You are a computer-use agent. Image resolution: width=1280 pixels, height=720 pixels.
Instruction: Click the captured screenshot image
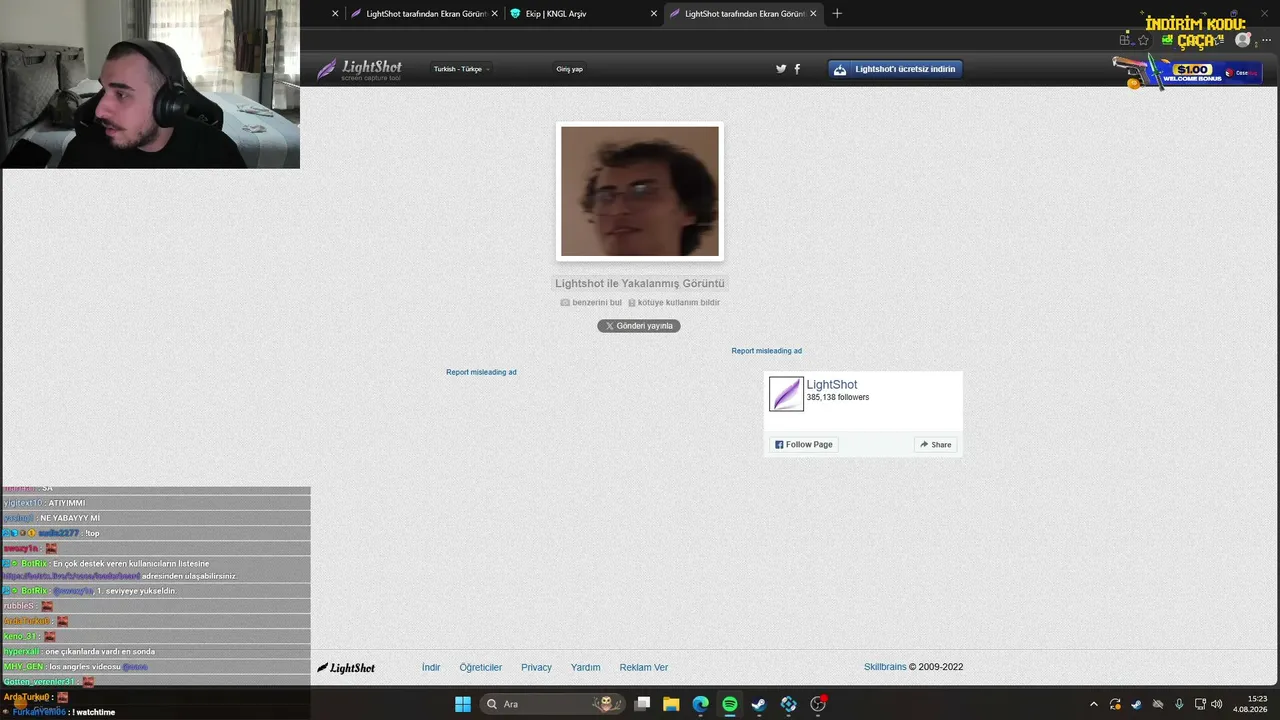point(640,191)
